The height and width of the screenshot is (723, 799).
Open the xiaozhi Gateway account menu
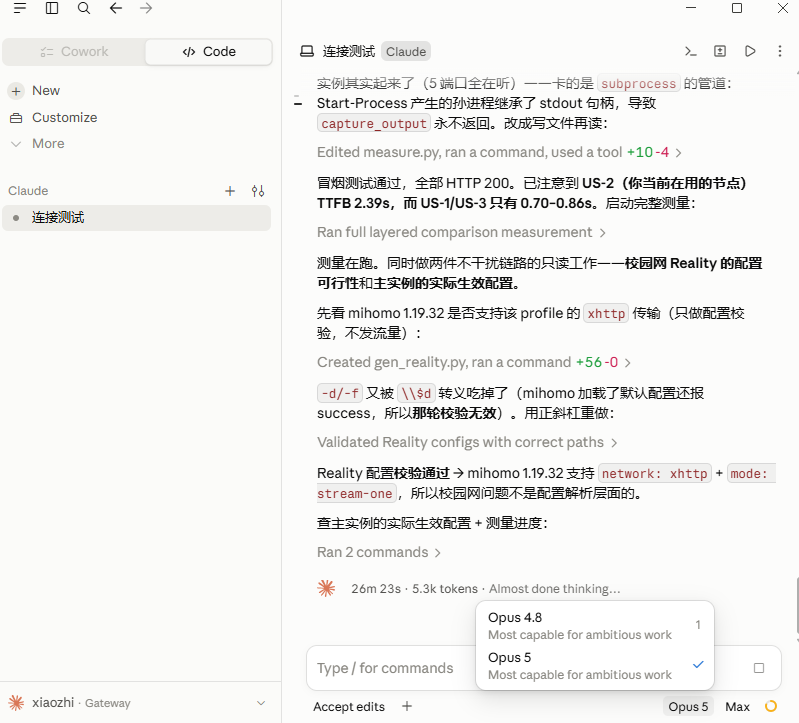click(x=138, y=703)
